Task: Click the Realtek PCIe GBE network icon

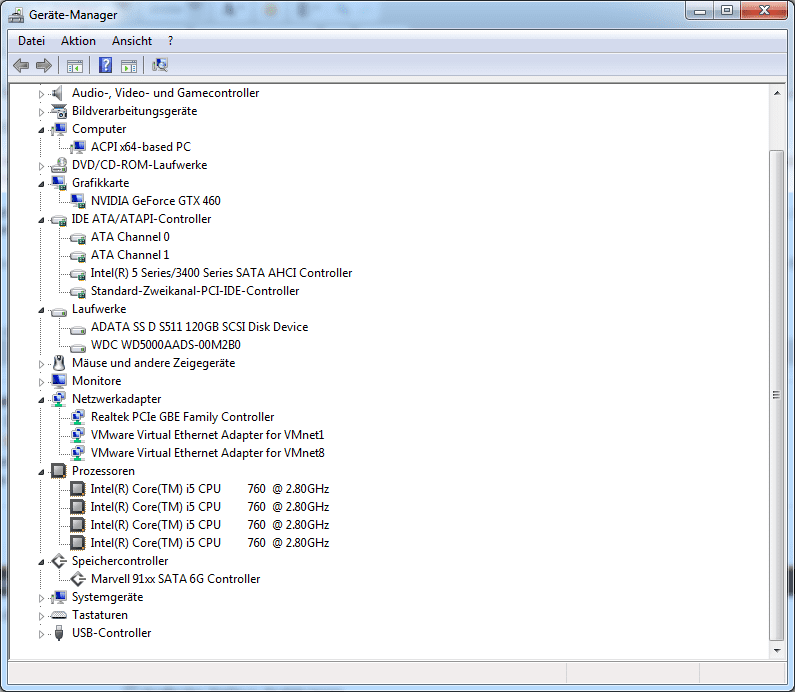Action: coord(78,417)
